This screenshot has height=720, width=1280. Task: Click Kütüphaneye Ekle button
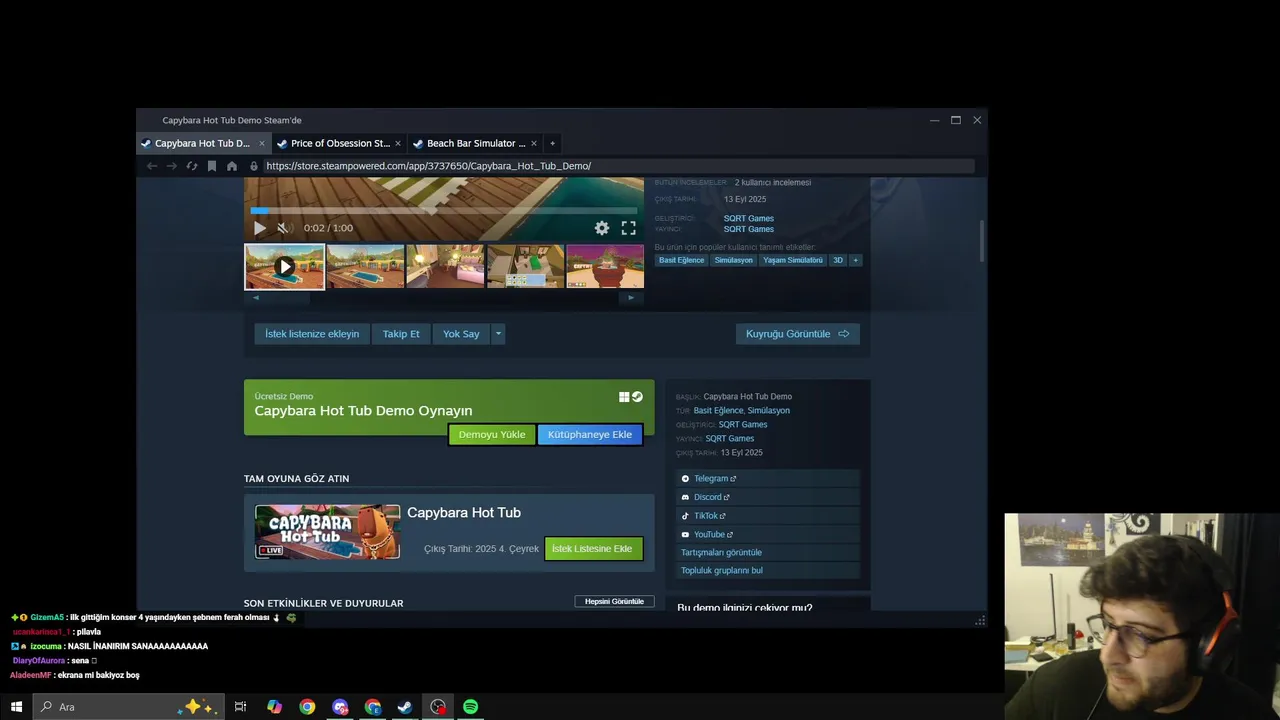[590, 435]
